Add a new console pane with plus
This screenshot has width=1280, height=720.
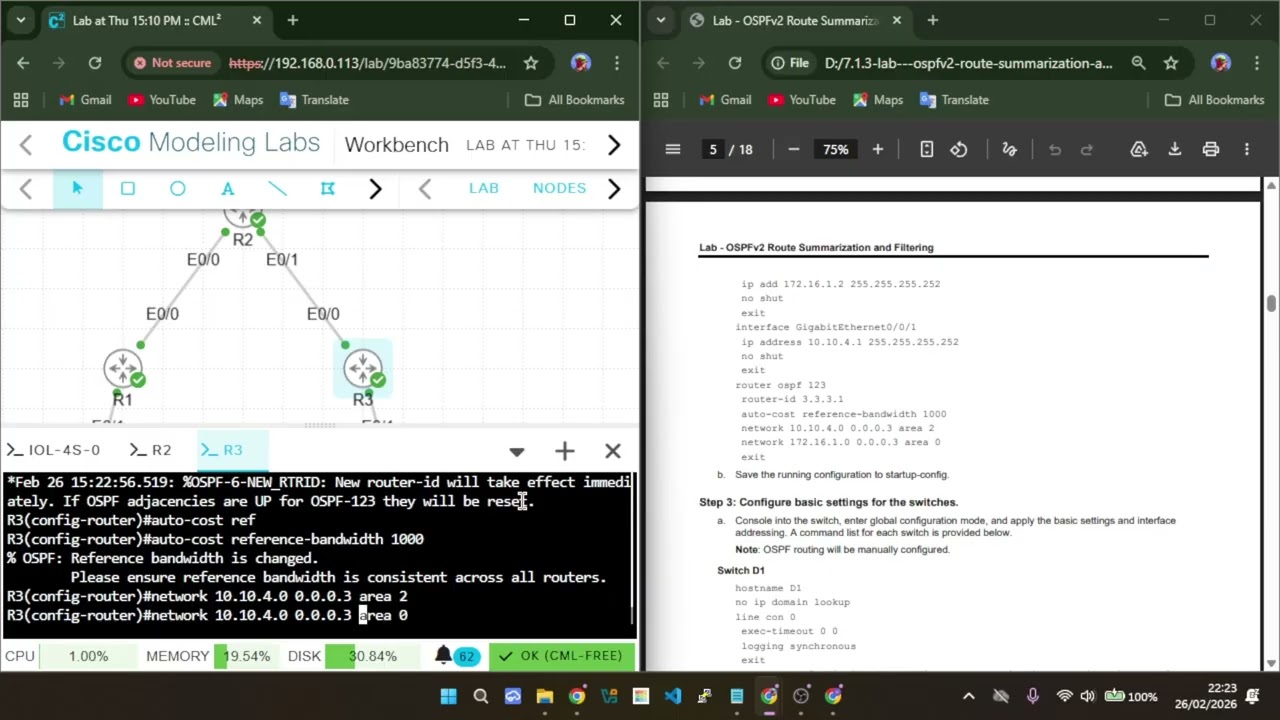click(565, 451)
